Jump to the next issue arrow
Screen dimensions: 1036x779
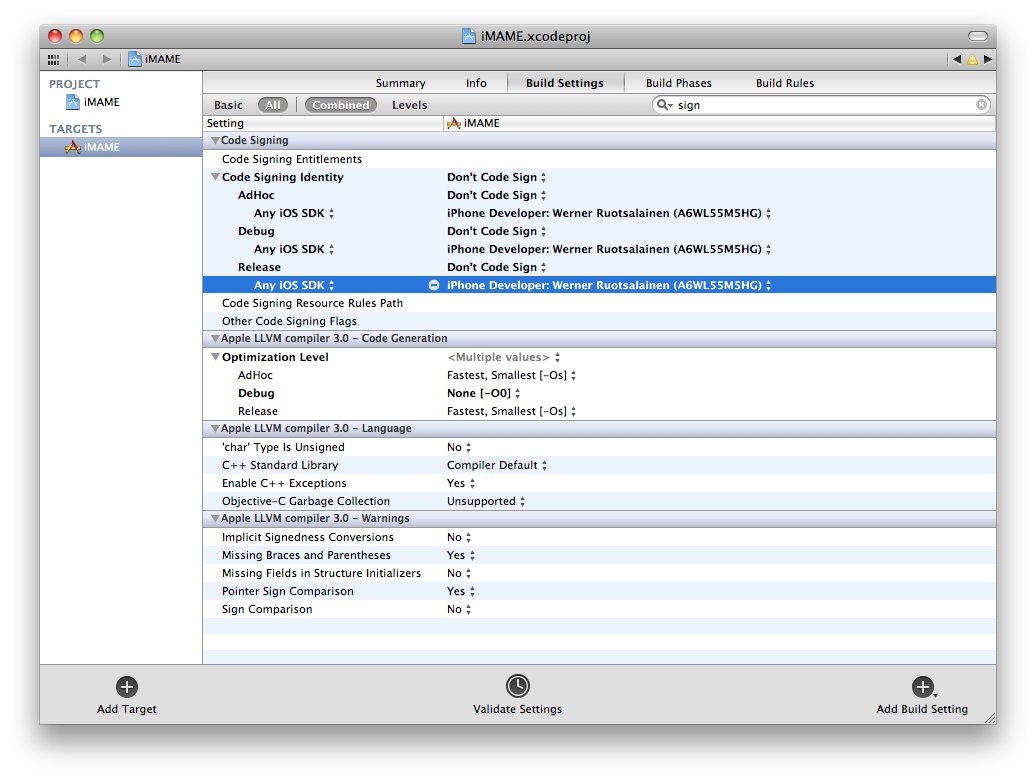[x=988, y=59]
